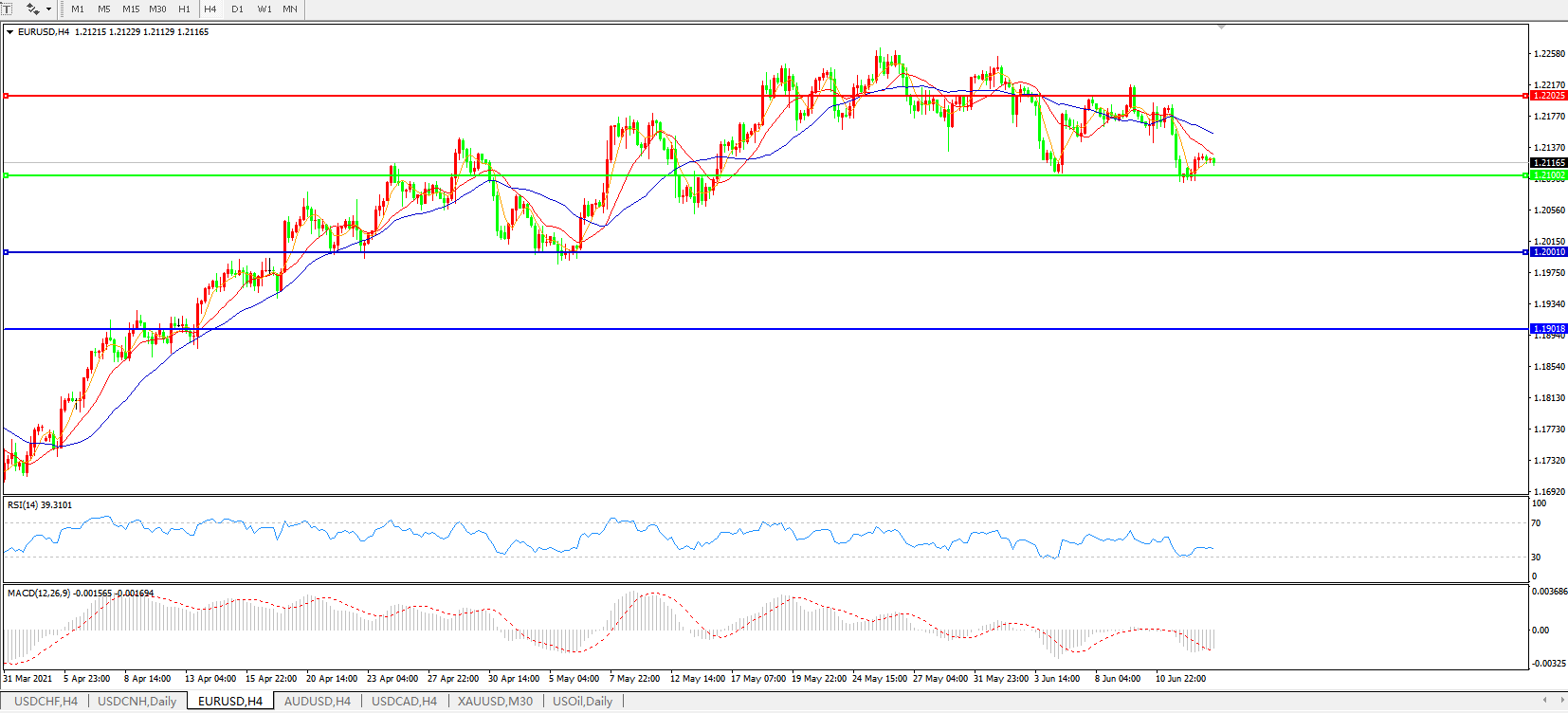Click the blue 1.20010 price level label
This screenshot has width=1568, height=713.
[x=1549, y=252]
